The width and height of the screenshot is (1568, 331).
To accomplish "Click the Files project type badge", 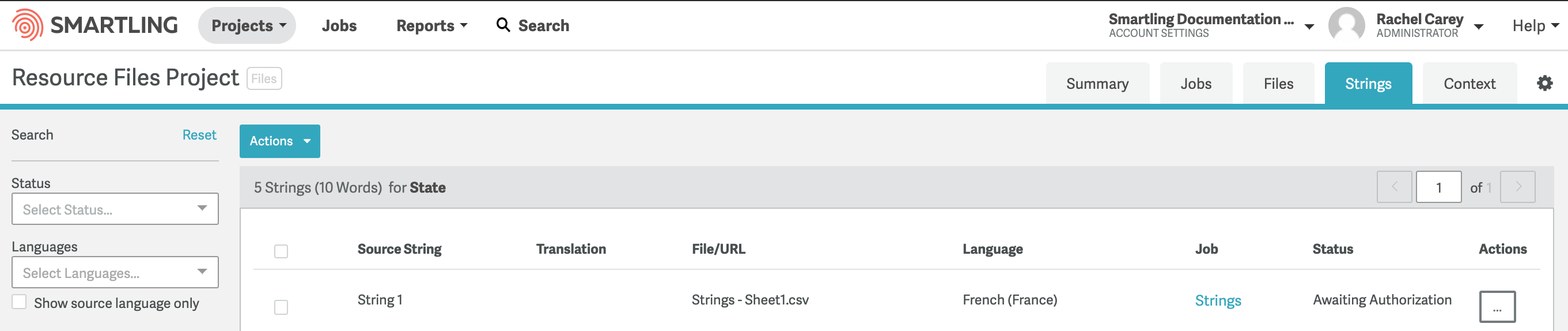I will [x=264, y=78].
